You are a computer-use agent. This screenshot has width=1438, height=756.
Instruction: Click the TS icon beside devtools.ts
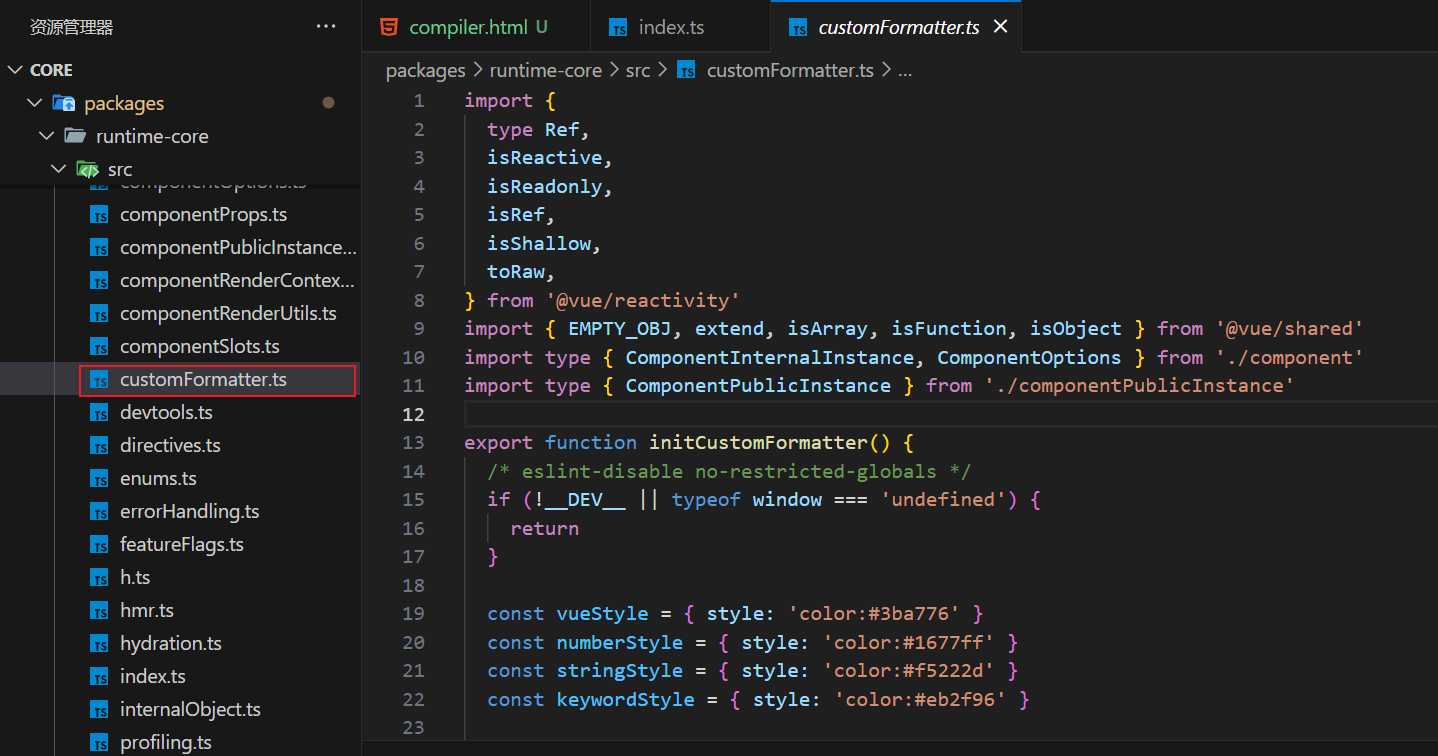coord(99,413)
